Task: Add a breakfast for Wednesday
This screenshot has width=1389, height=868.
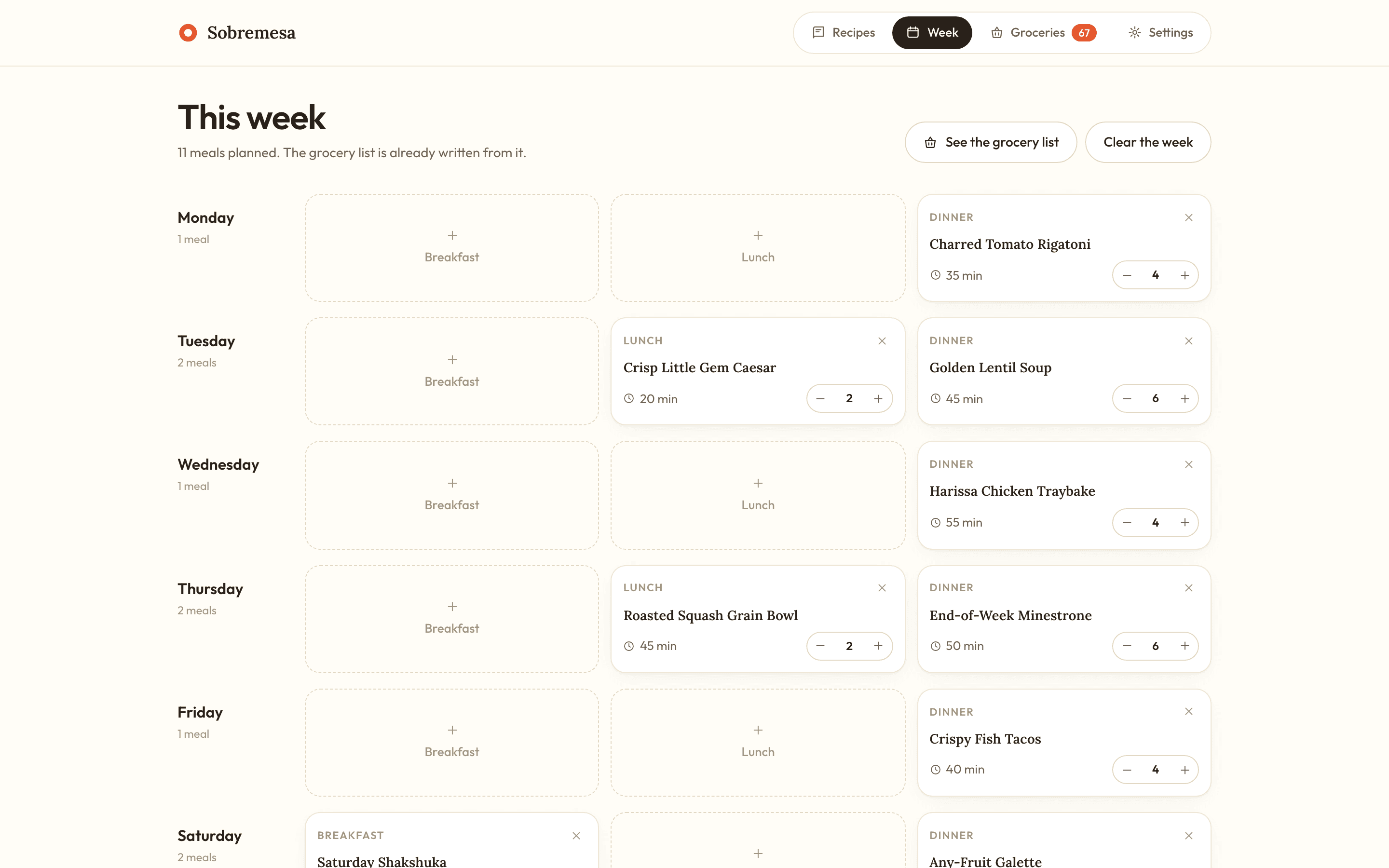Action: [452, 495]
